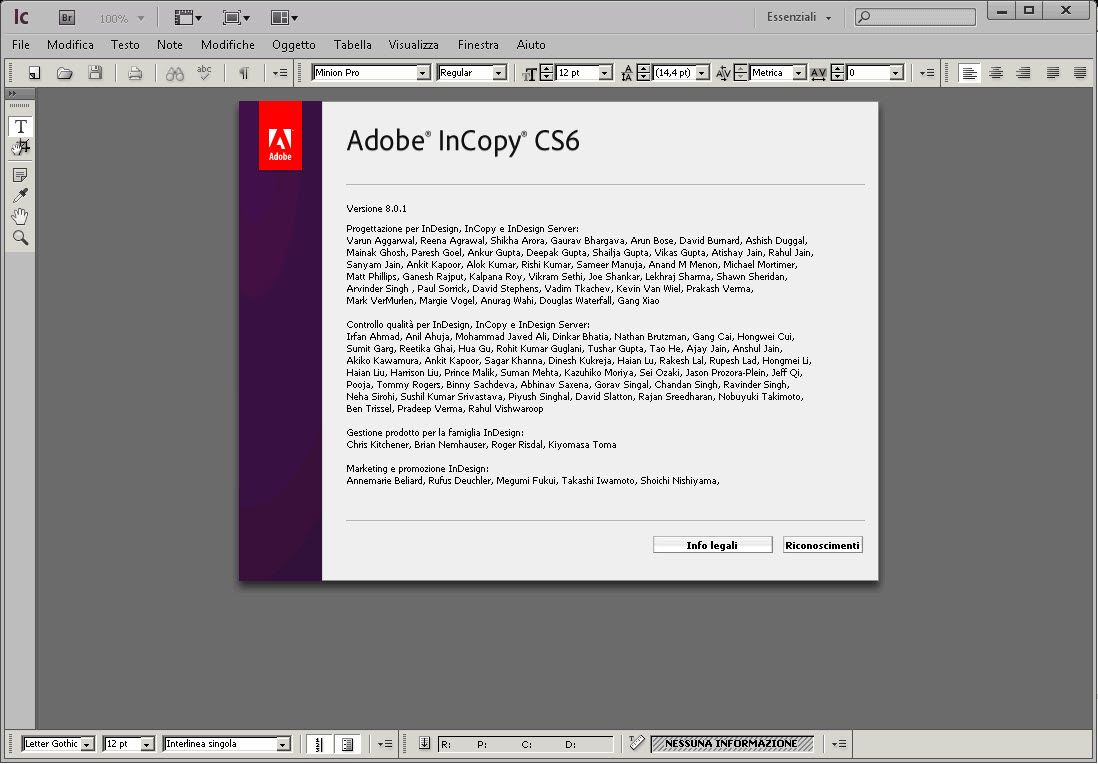Create a new document from the toolbar
The image size is (1098, 764).
[x=34, y=73]
